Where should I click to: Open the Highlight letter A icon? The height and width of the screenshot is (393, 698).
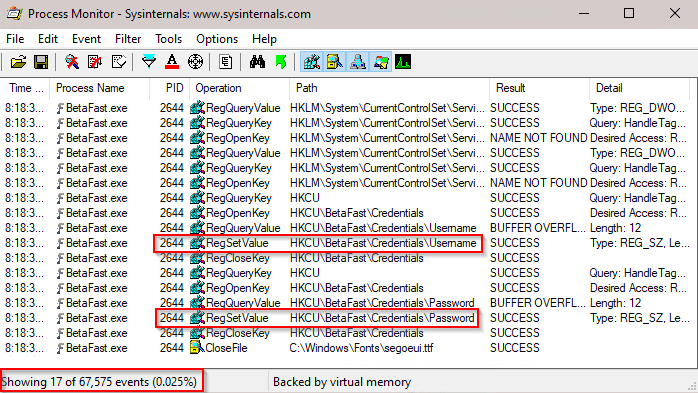pos(172,62)
